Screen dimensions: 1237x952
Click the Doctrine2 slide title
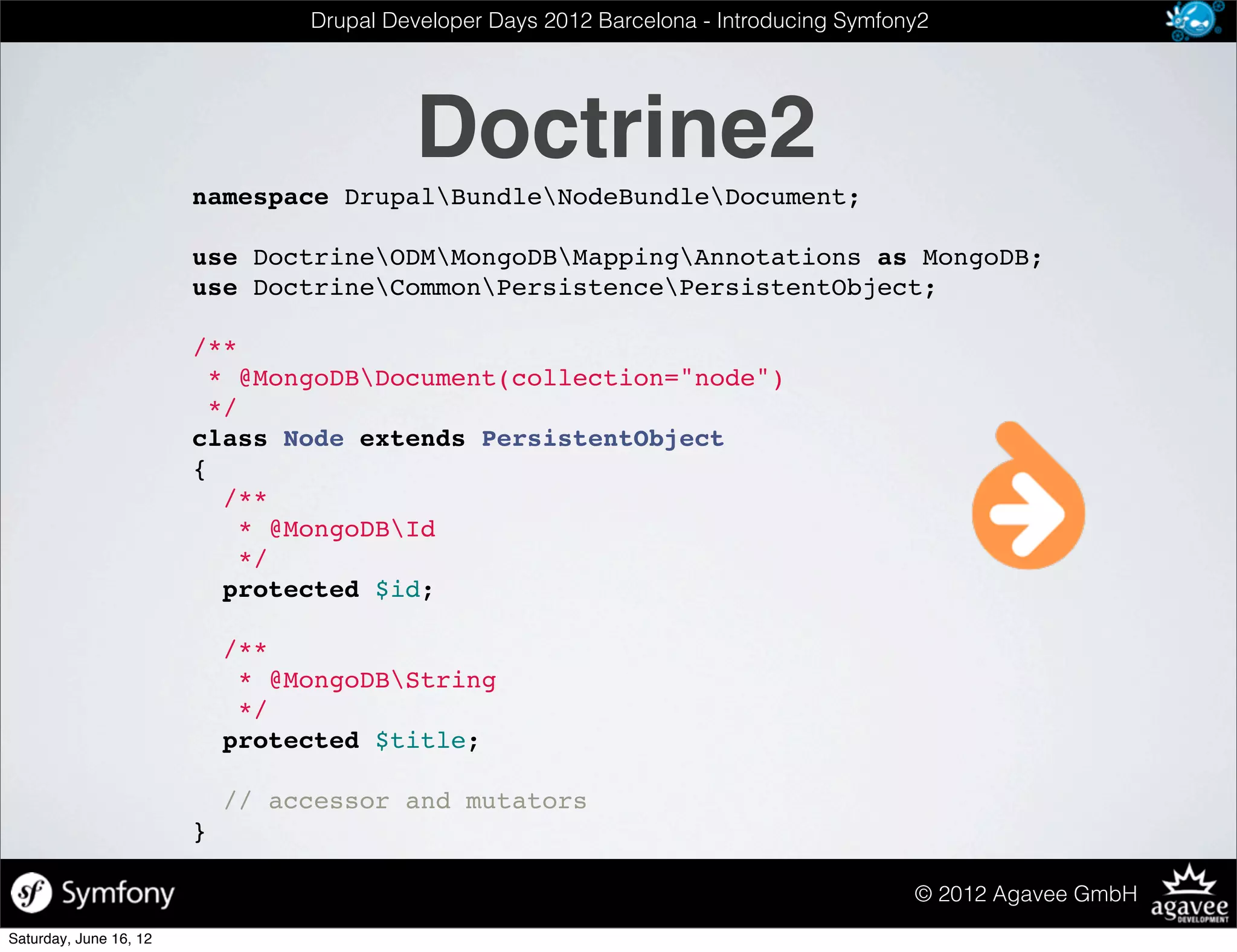pos(617,127)
